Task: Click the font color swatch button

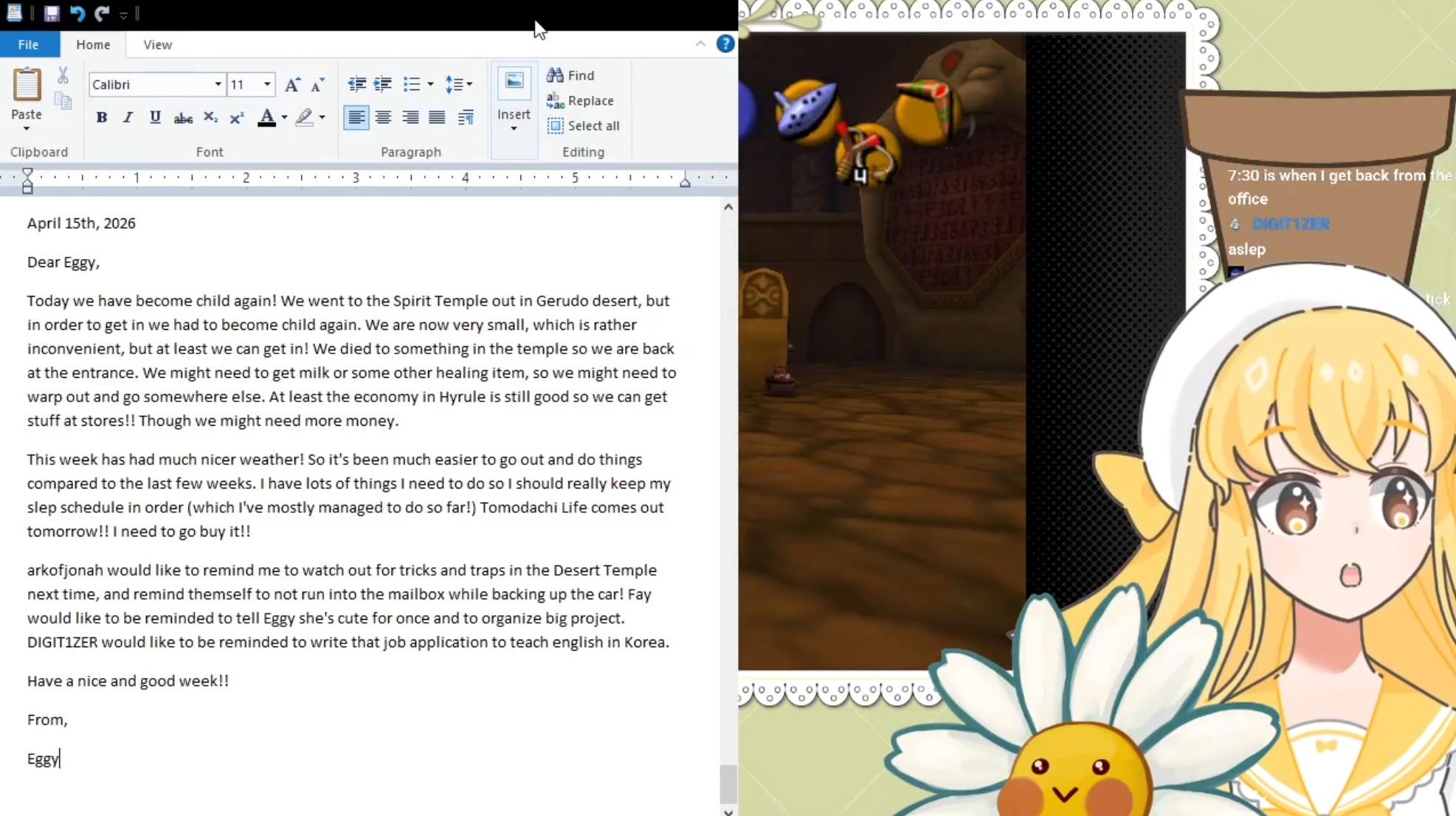Action: point(266,118)
